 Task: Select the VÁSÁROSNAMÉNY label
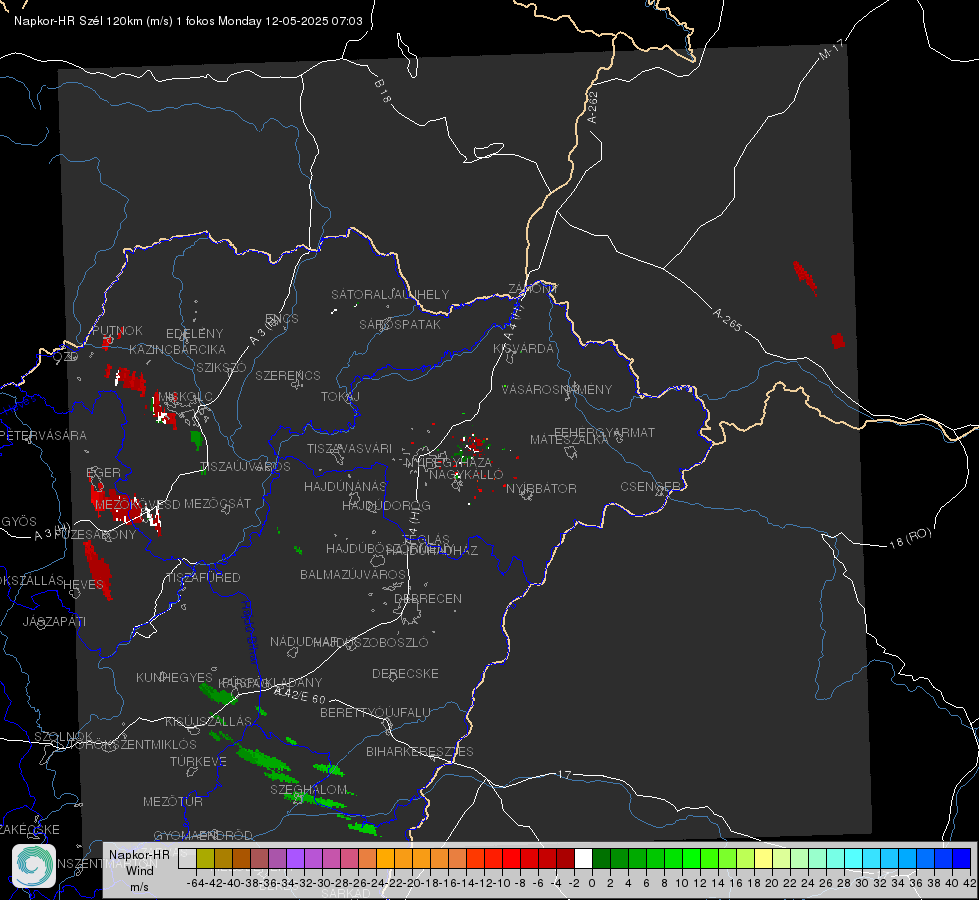[x=557, y=389]
